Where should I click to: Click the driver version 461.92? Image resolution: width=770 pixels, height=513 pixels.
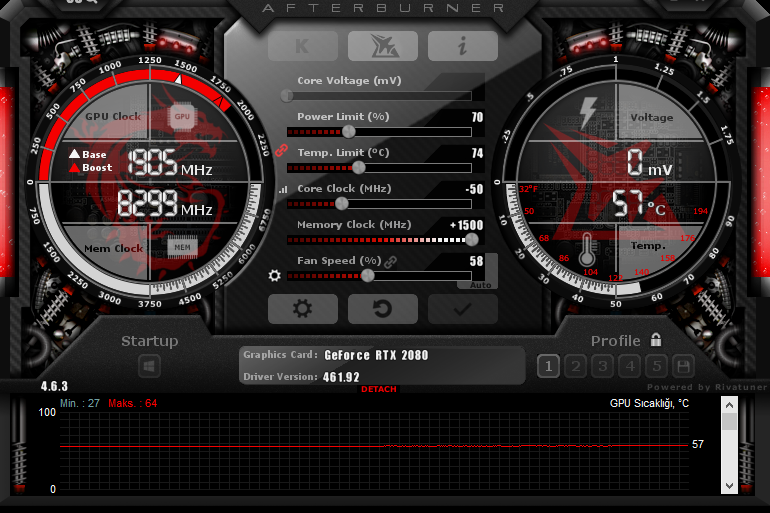tap(341, 377)
